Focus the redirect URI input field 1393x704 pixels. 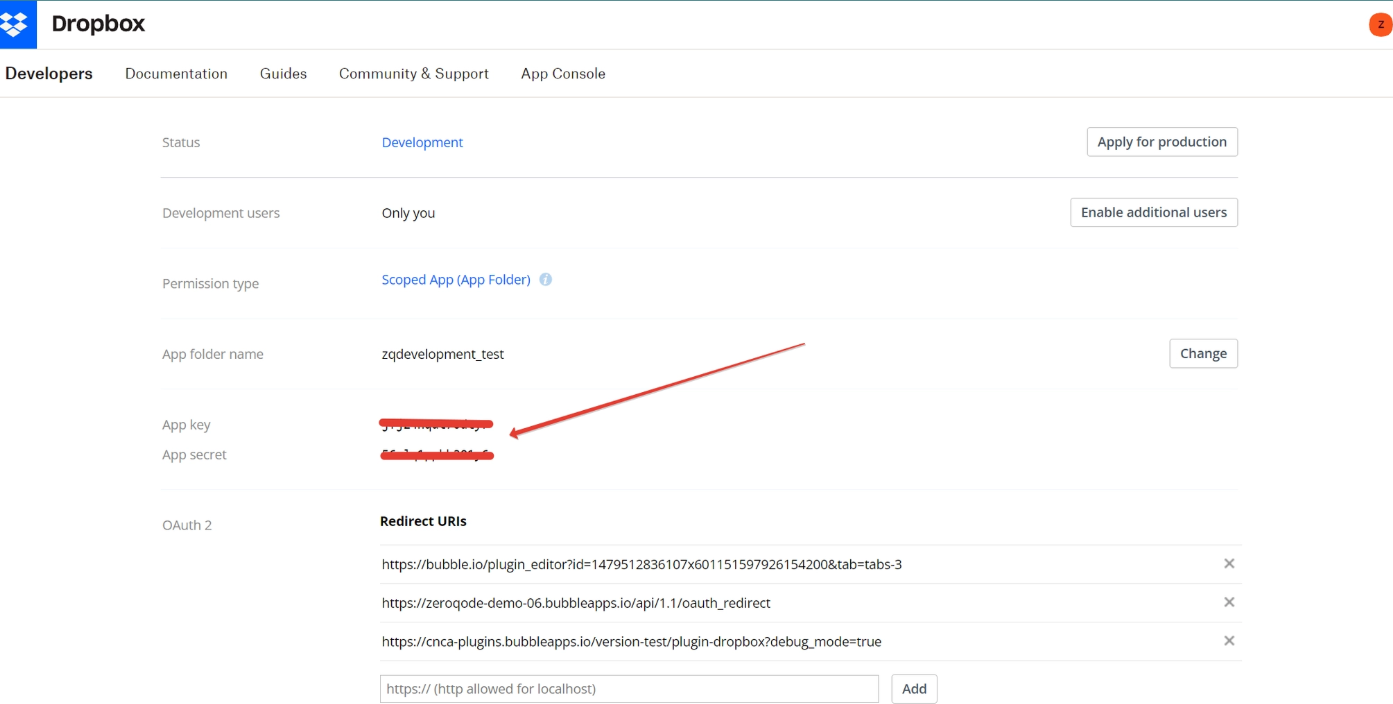pyautogui.click(x=629, y=689)
